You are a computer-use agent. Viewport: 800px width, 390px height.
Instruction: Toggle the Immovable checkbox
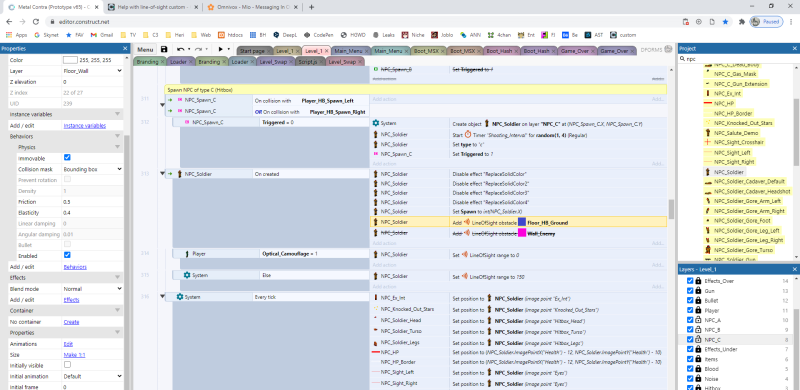tap(67, 158)
